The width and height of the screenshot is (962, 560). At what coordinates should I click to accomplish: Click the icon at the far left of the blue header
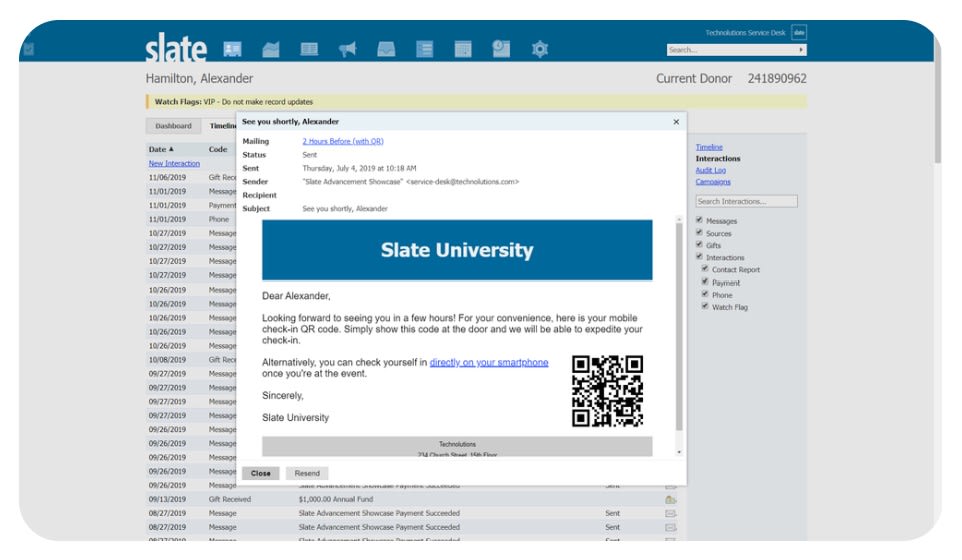[28, 49]
